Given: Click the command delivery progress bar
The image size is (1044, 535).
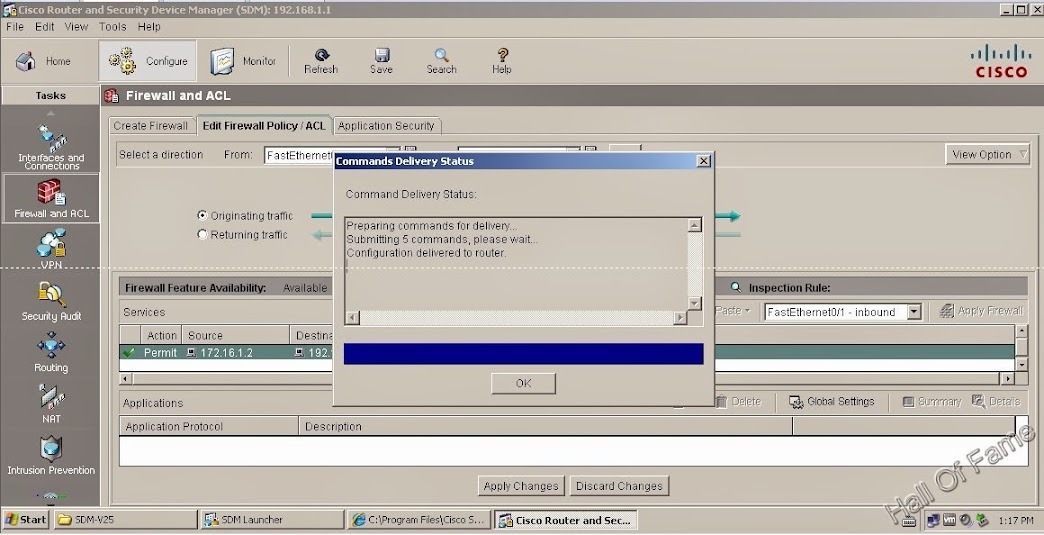Looking at the screenshot, I should pyautogui.click(x=523, y=354).
